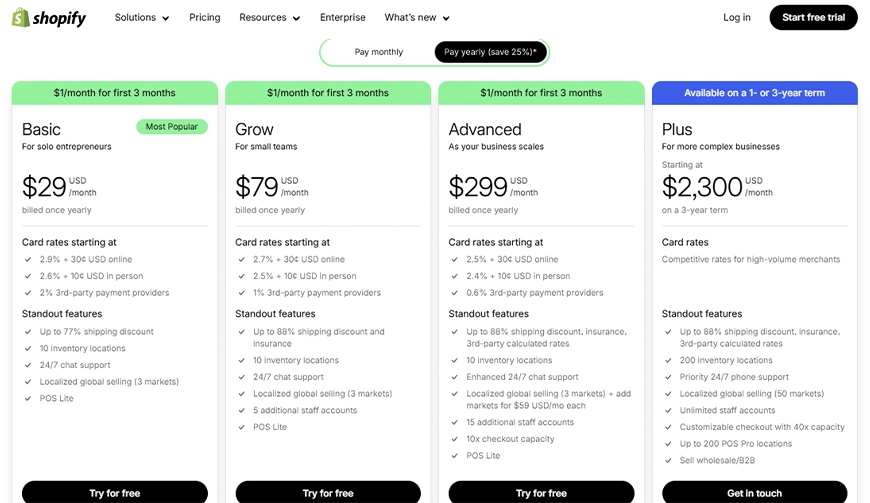The height and width of the screenshot is (503, 870).
Task: Select Pay yearly (save 25%) option
Action: [490, 52]
